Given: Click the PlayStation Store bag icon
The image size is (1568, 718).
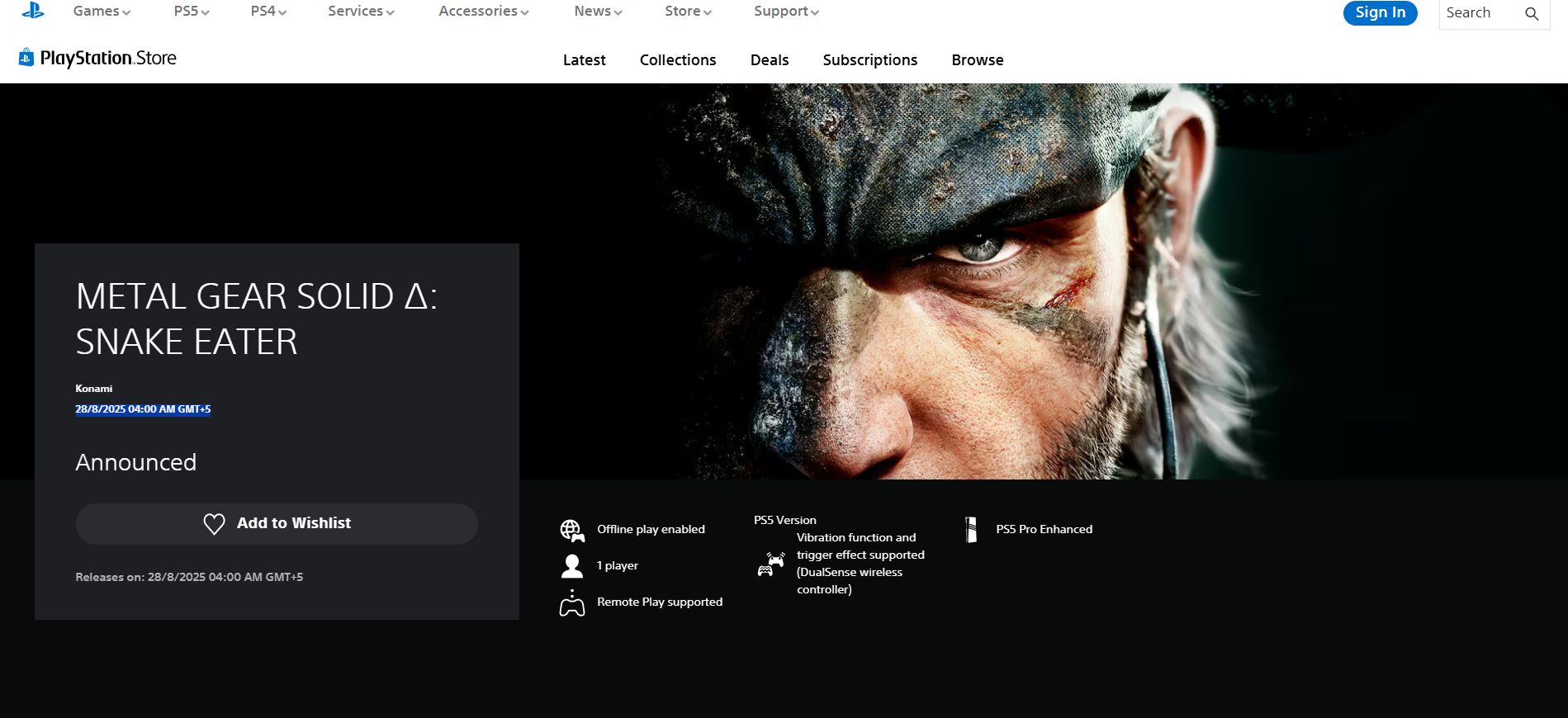Looking at the screenshot, I should (x=26, y=57).
